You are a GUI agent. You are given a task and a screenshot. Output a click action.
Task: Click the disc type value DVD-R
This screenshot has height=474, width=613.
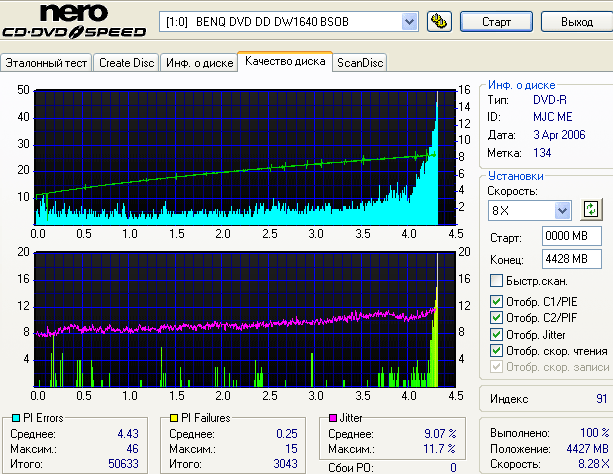coord(550,100)
